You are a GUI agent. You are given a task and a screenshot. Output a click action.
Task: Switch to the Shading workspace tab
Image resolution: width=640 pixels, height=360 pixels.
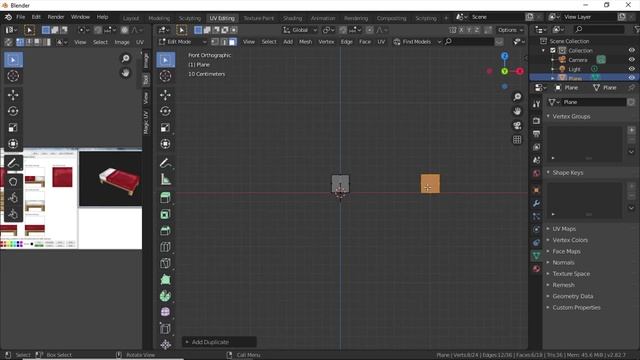click(x=292, y=18)
